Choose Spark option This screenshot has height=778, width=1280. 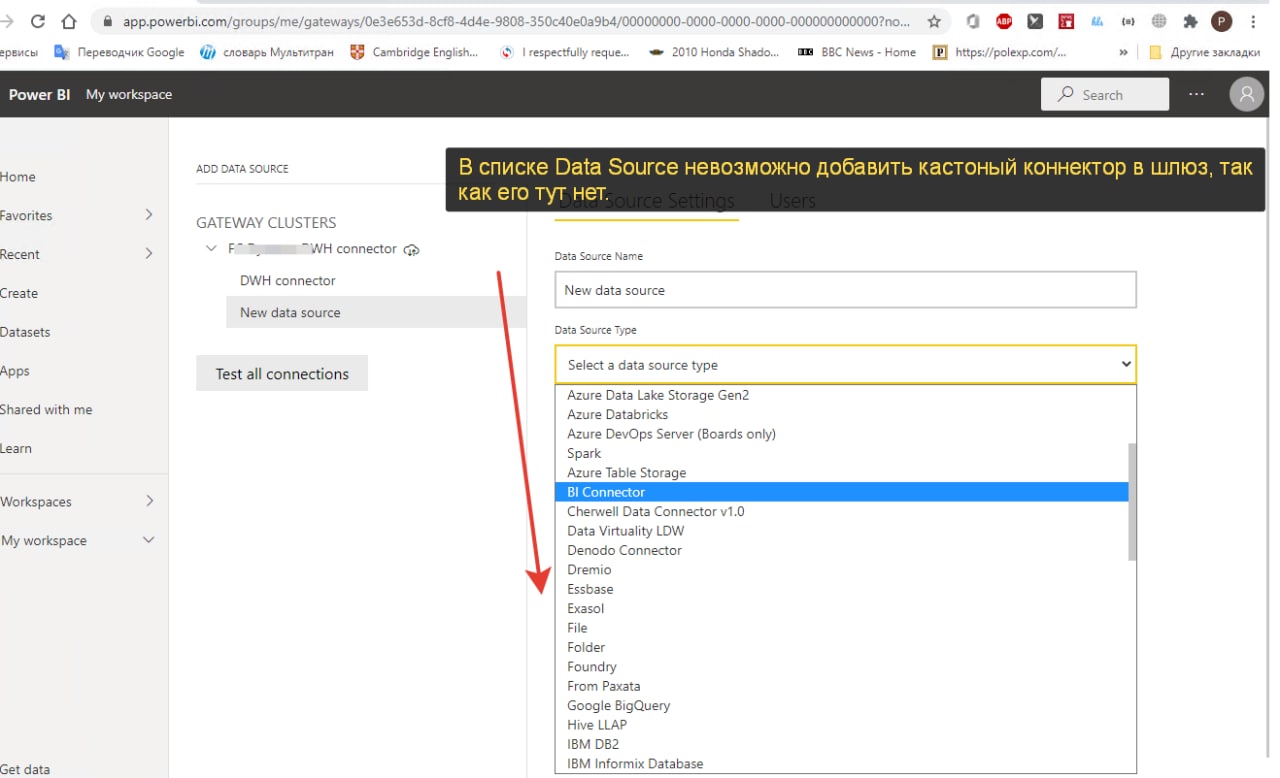click(841, 453)
